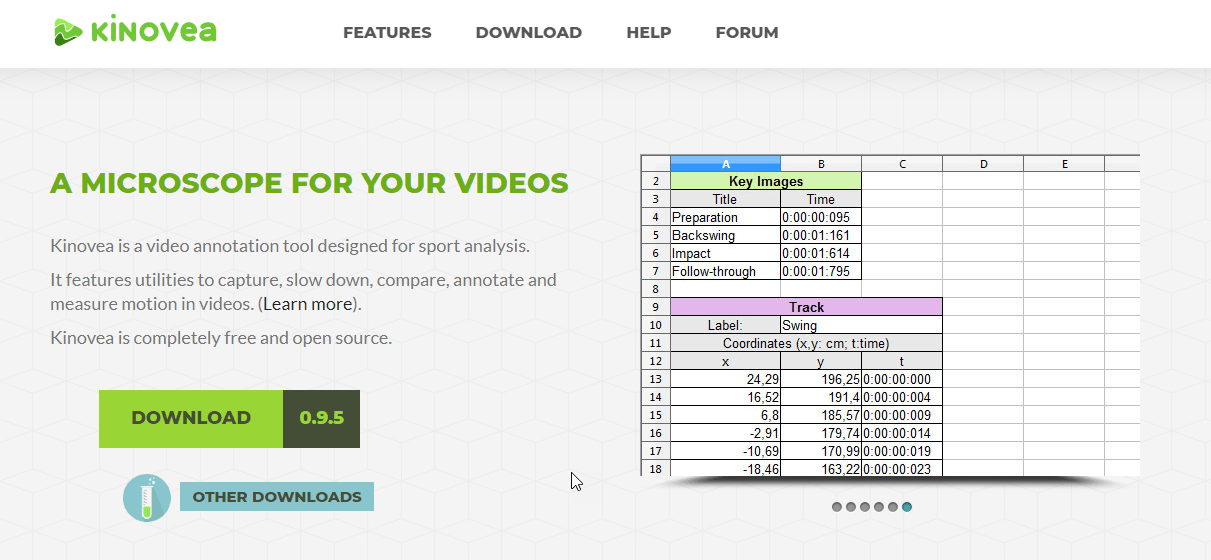The width and height of the screenshot is (1211, 560).
Task: Click the 'A MICROSCOPE FOR YOUR VIDEOS' heading
Action: pyautogui.click(x=309, y=184)
